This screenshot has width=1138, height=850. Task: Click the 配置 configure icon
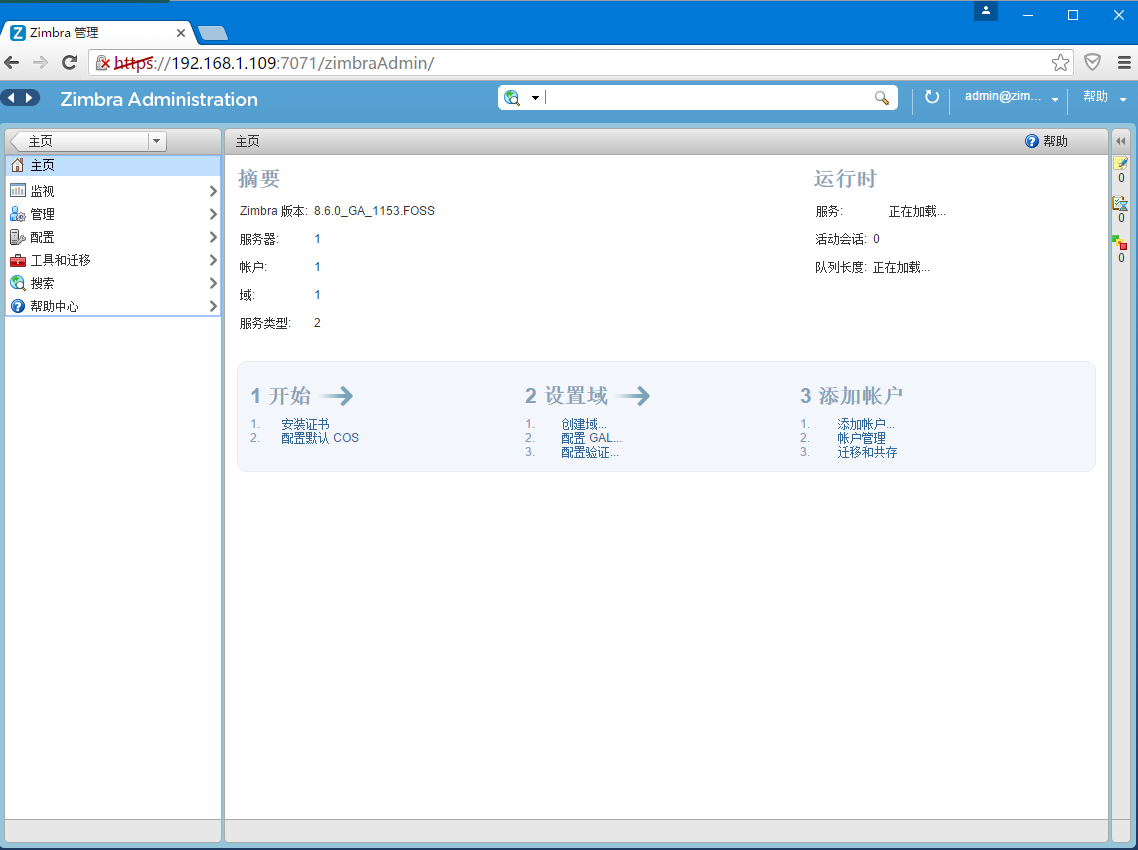pyautogui.click(x=17, y=237)
